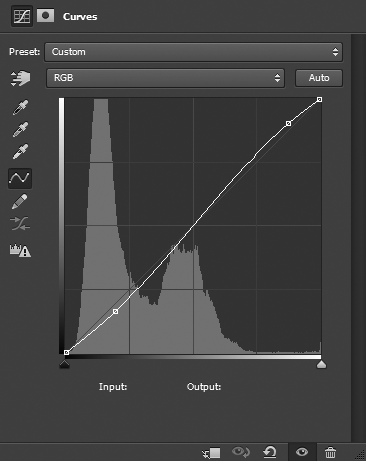The width and height of the screenshot is (366, 461).
Task: Open the RGB channel dropdown
Action: (x=165, y=78)
